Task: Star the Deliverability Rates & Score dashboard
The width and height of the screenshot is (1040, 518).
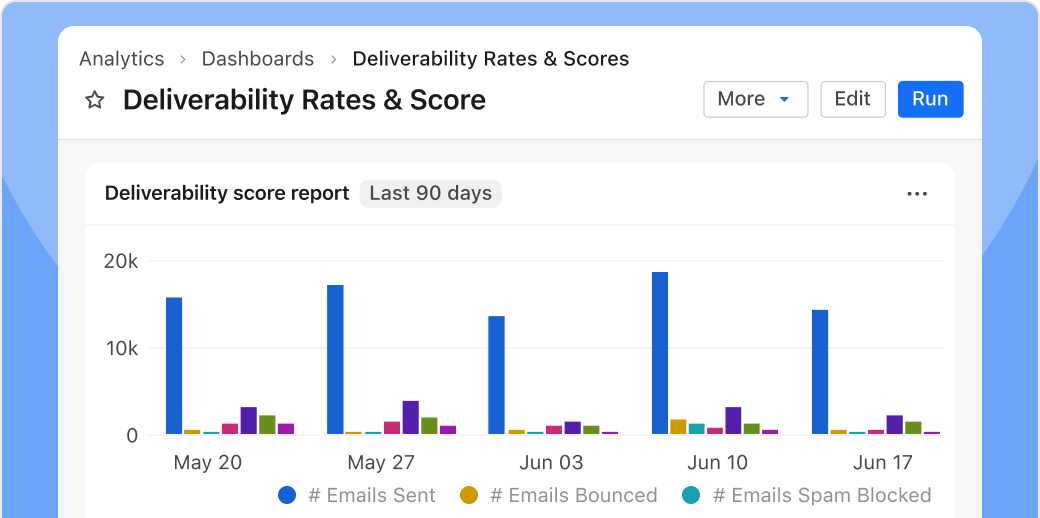Action: pyautogui.click(x=95, y=100)
